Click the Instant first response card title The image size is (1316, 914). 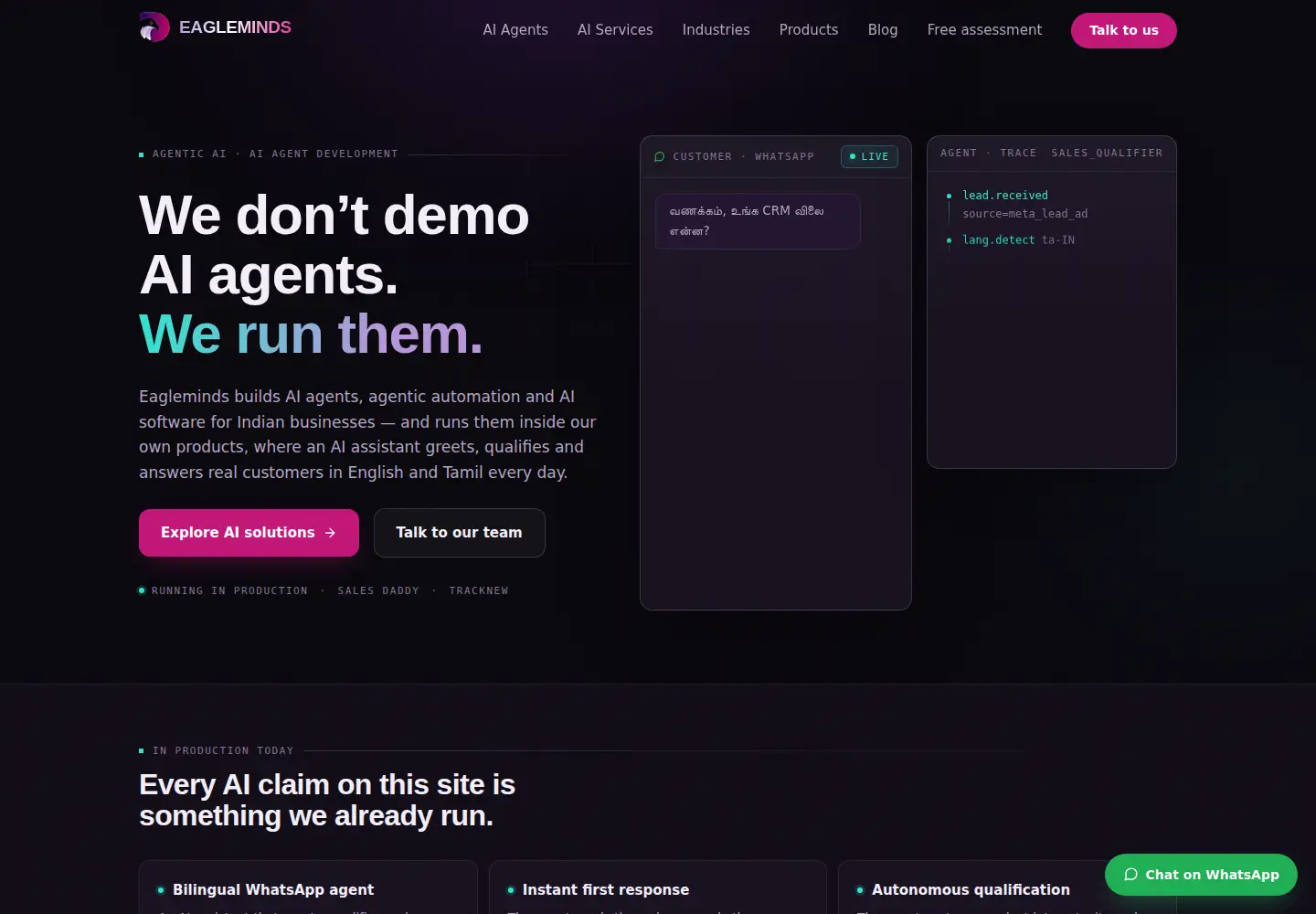[606, 889]
